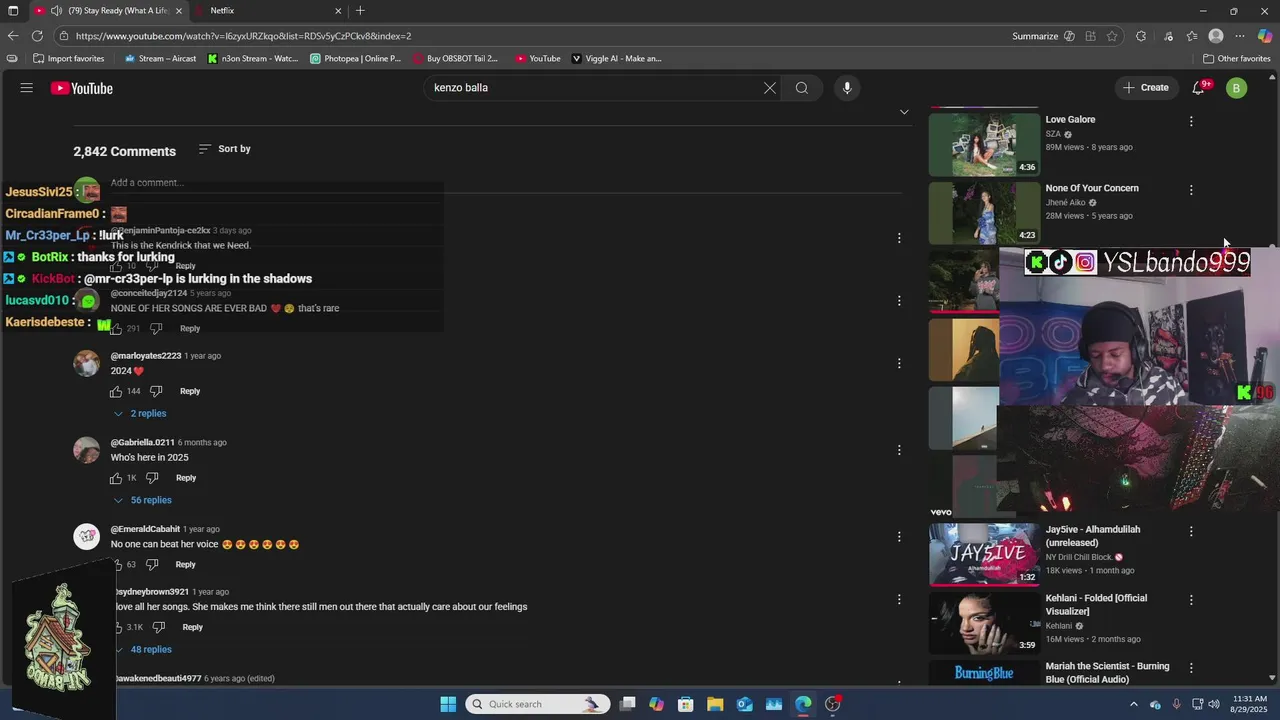Screen dimensions: 1280x720
Task: Open more options for Jay5ive video
Action: [1191, 531]
